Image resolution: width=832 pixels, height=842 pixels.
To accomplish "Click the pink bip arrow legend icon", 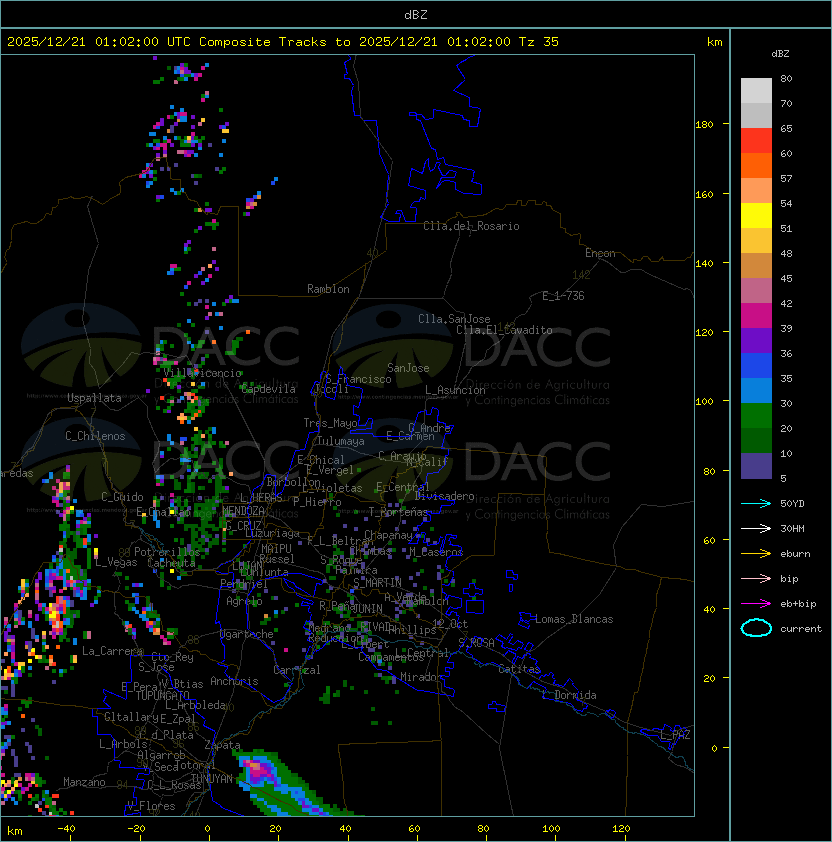I will tap(756, 578).
